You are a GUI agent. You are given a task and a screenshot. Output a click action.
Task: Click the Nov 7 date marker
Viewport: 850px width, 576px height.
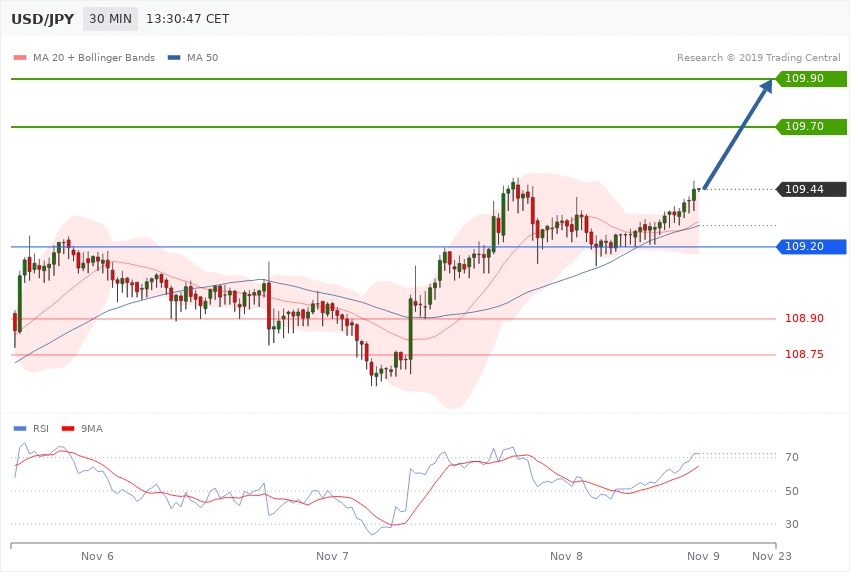pos(331,555)
